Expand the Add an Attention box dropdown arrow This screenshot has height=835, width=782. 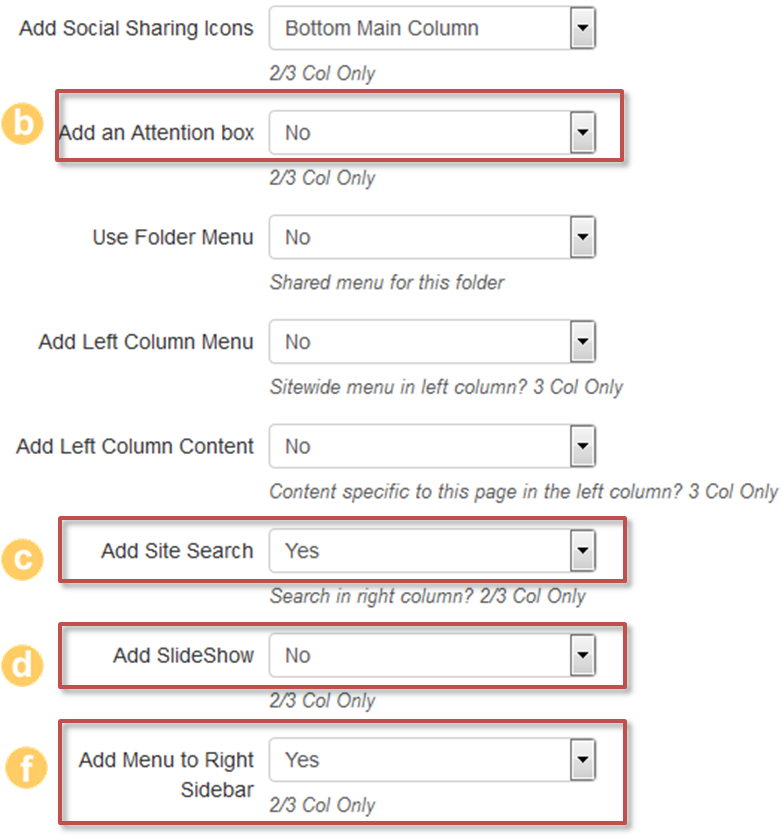tap(582, 133)
